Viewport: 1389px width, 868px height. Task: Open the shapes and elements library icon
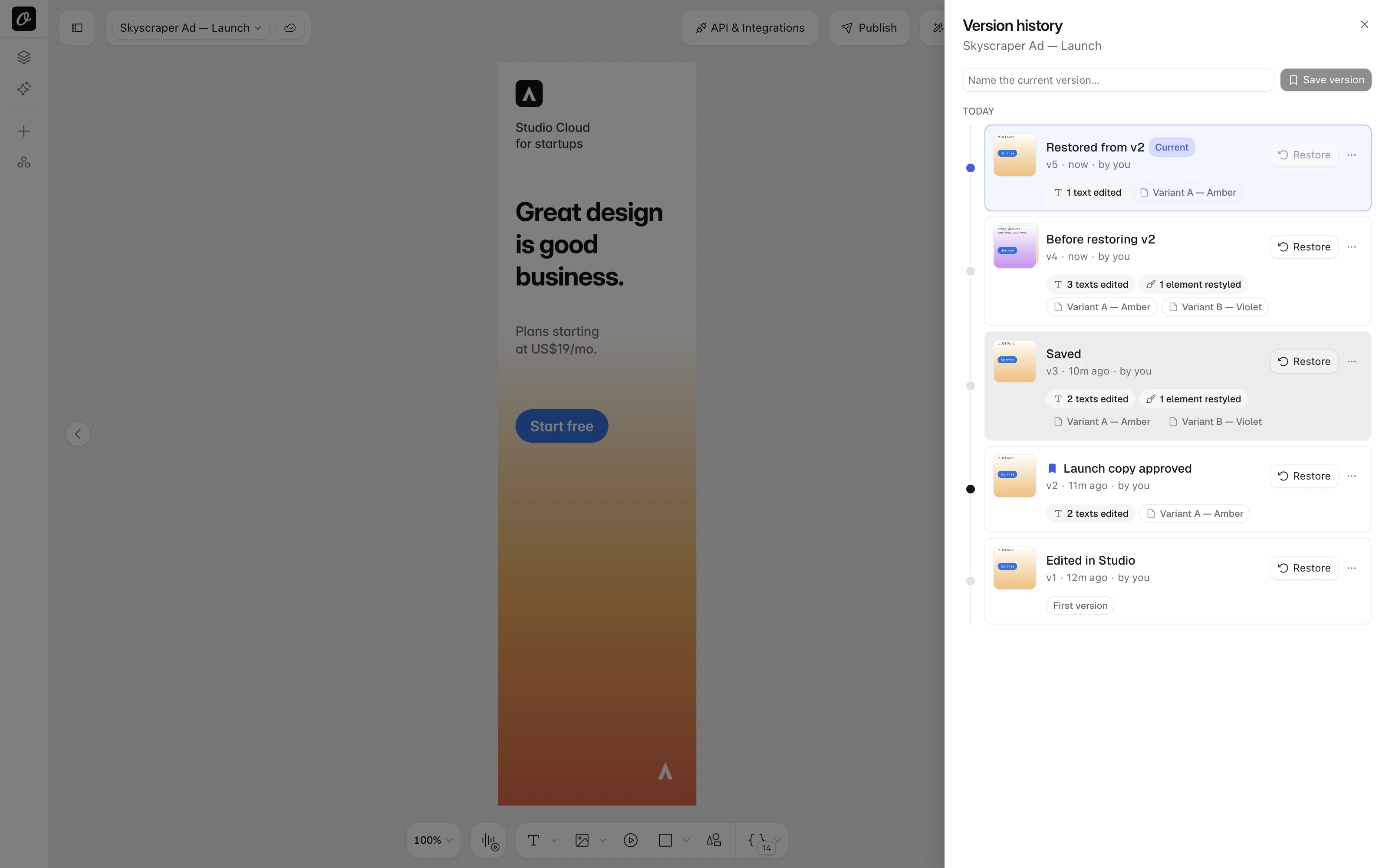coord(714,841)
